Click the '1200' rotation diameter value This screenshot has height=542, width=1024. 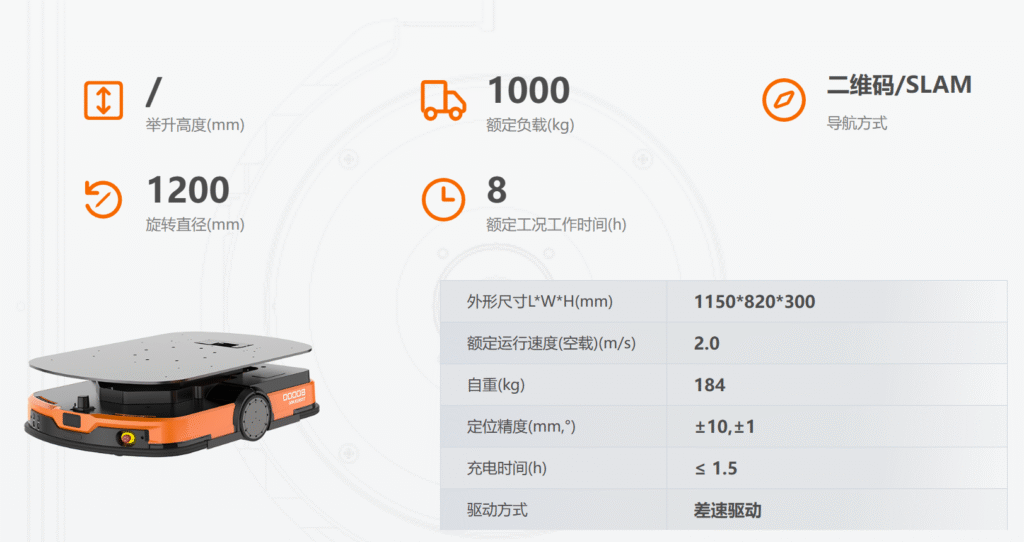(x=188, y=190)
